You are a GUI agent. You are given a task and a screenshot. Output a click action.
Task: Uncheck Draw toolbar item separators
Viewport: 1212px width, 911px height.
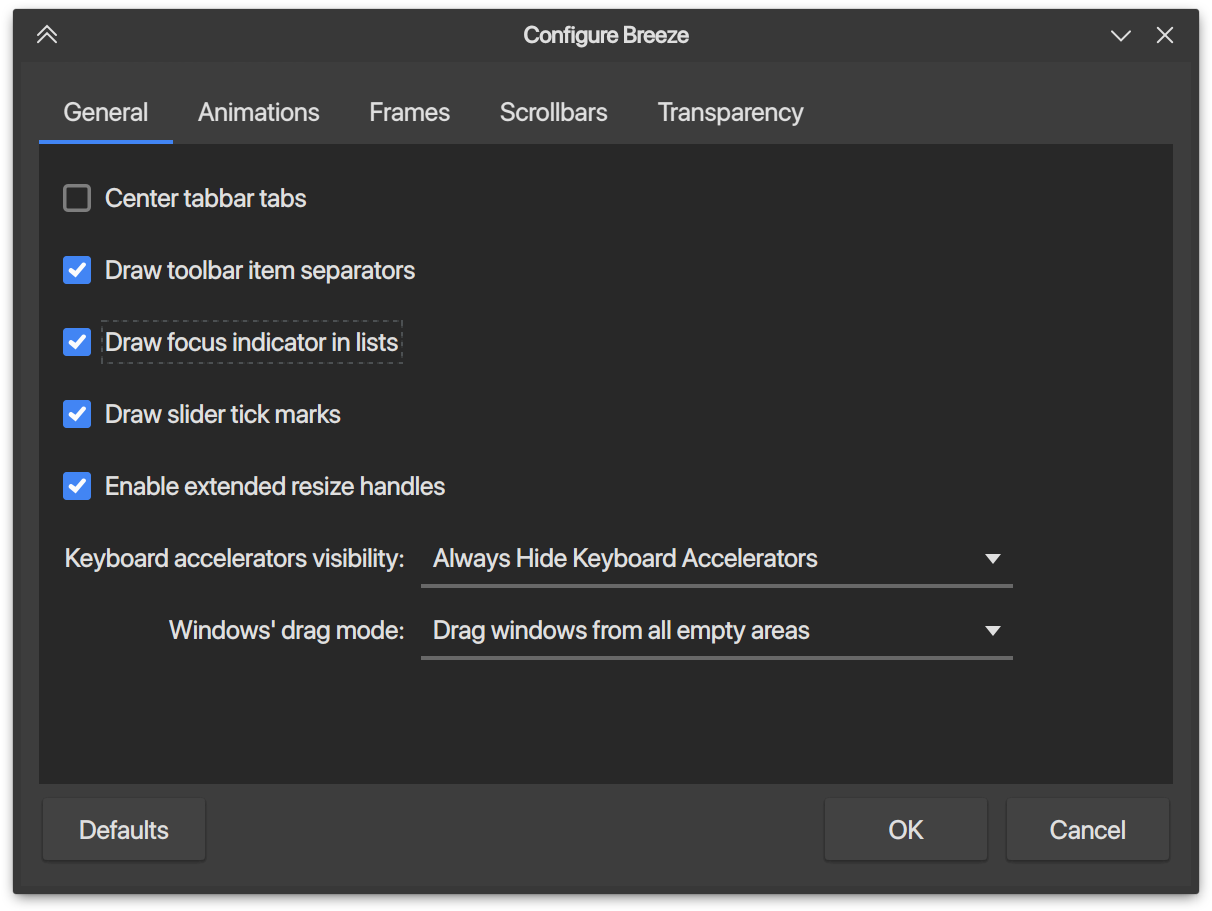77,270
